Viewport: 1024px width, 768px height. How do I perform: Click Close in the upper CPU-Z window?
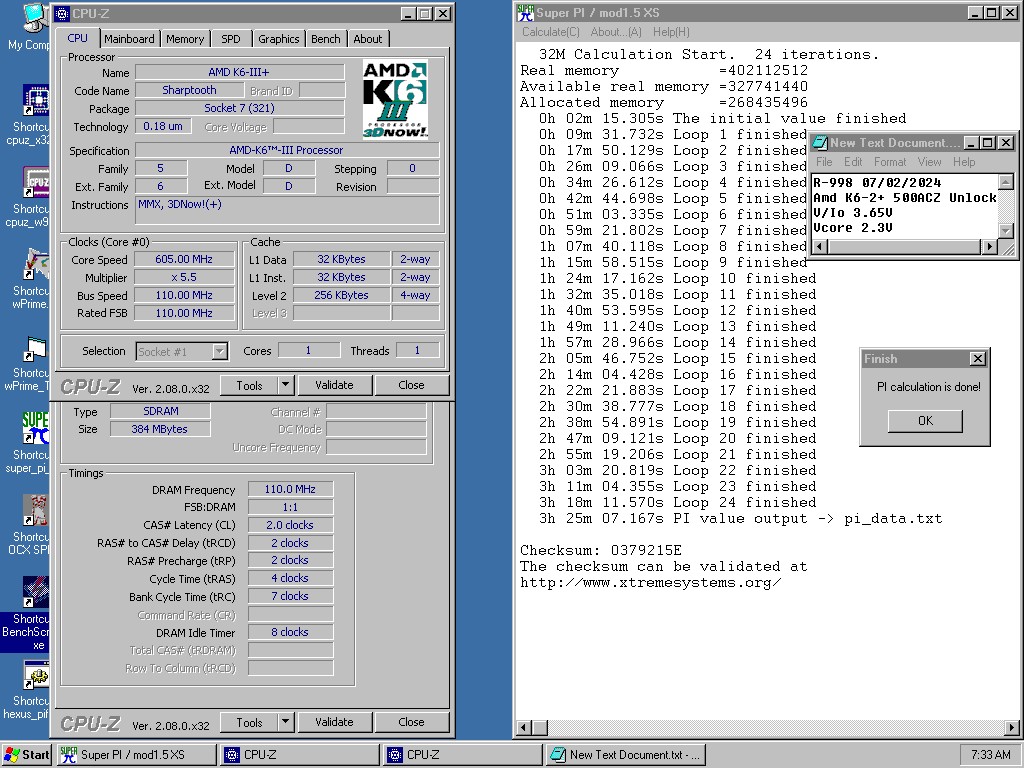tap(411, 385)
